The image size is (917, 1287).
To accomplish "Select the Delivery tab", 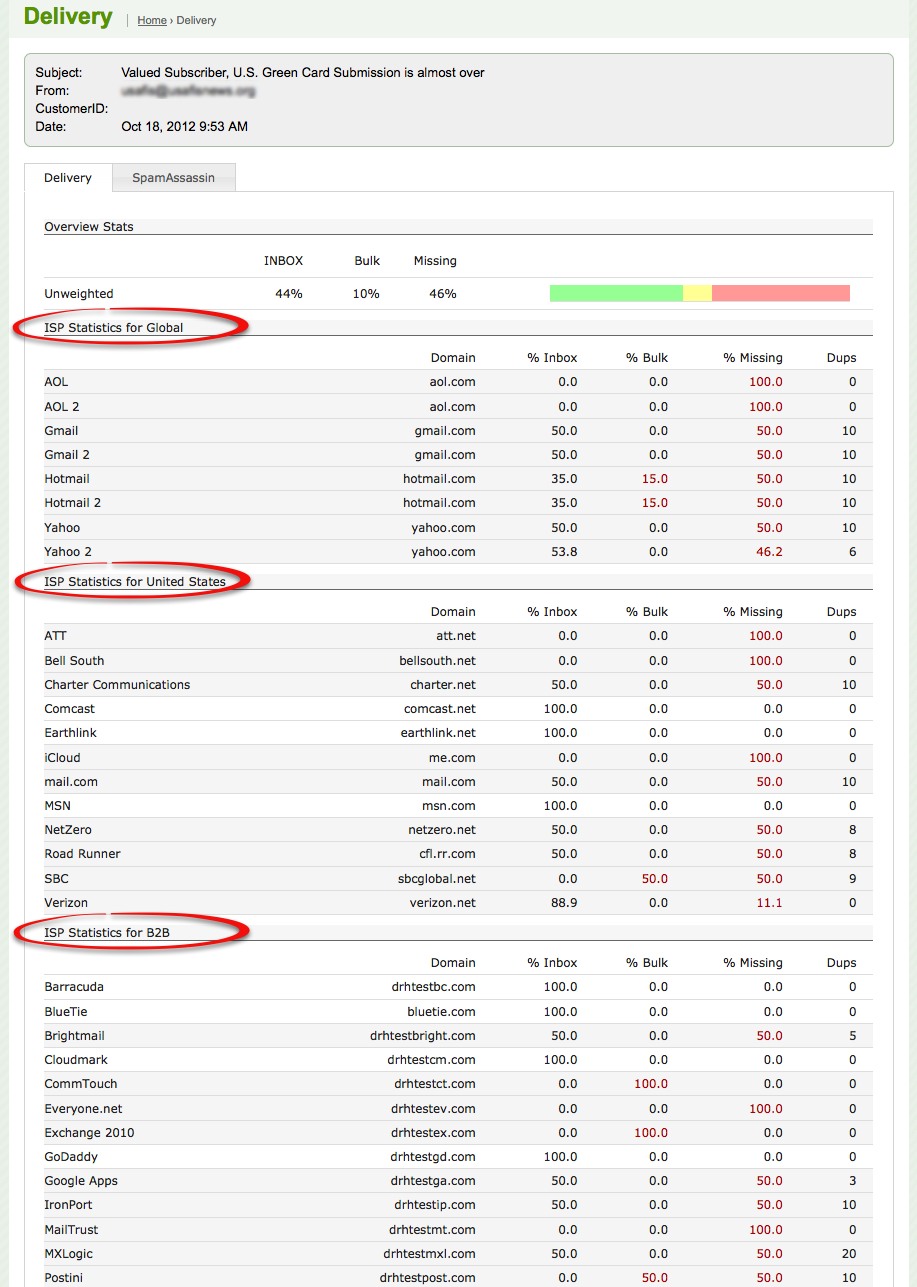I will (x=68, y=178).
